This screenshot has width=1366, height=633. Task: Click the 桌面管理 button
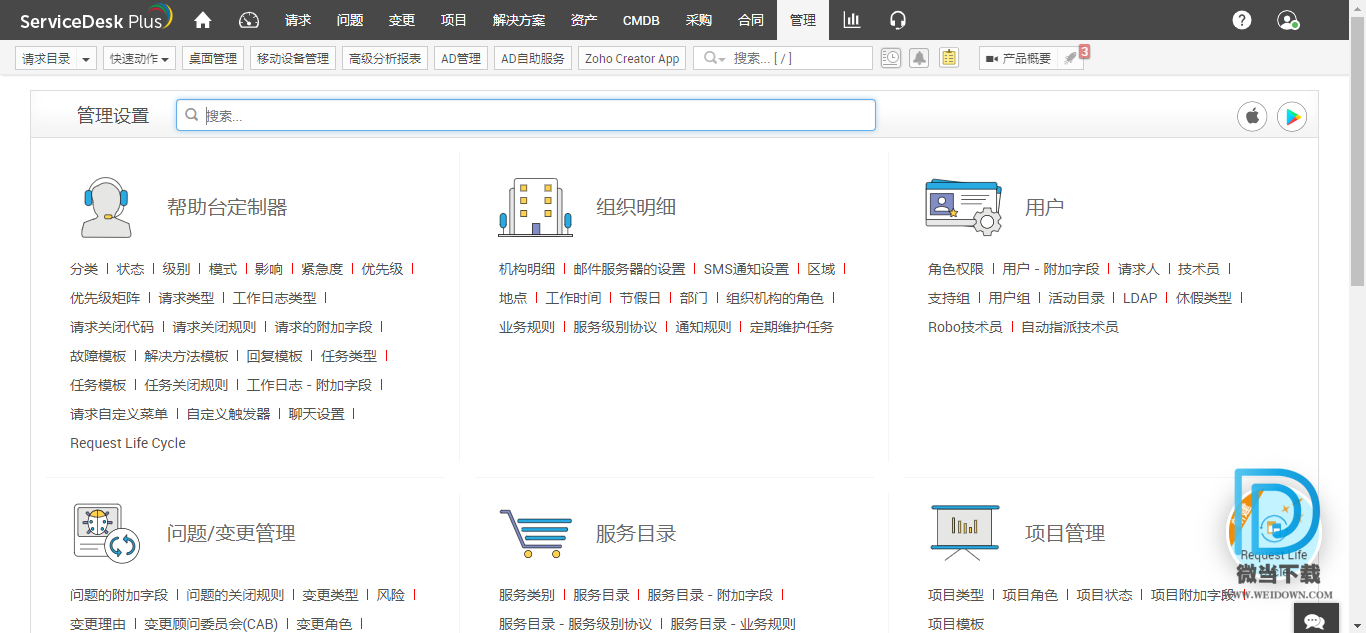coord(213,59)
